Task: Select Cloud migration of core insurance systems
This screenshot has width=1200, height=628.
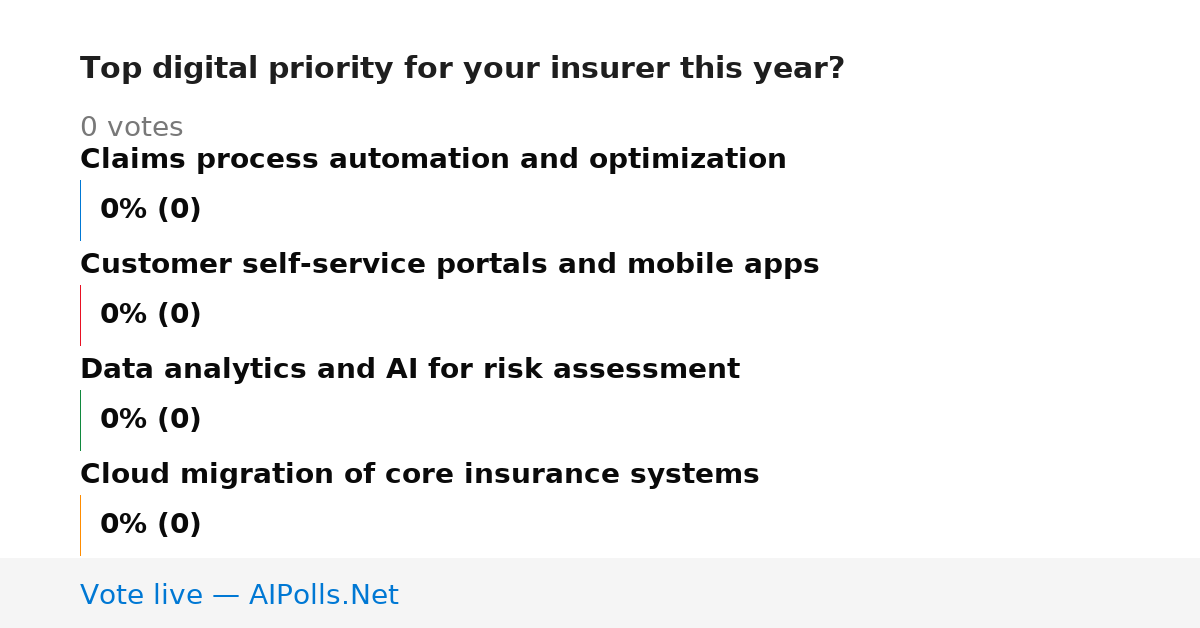Action: point(419,475)
